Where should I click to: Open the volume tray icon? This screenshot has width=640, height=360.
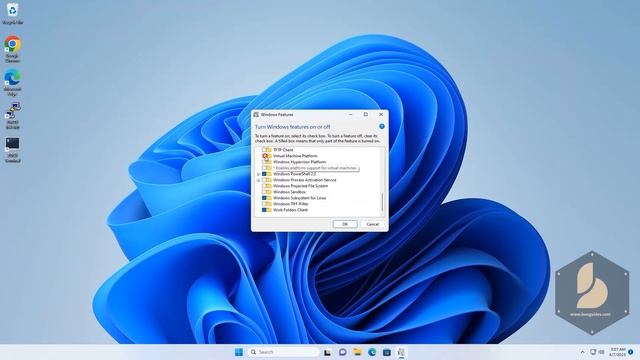(601, 352)
